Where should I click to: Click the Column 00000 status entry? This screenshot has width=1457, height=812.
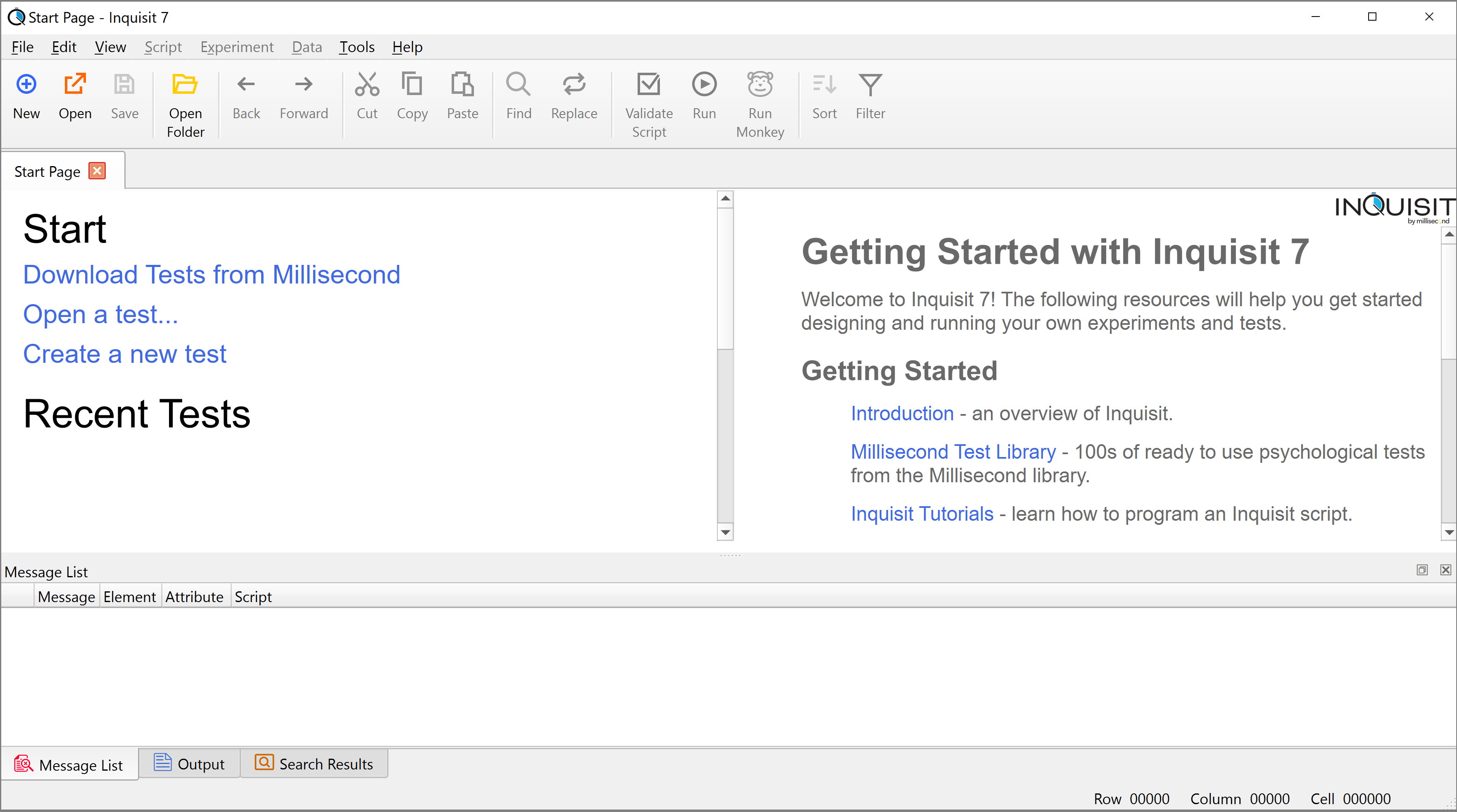[x=1240, y=798]
